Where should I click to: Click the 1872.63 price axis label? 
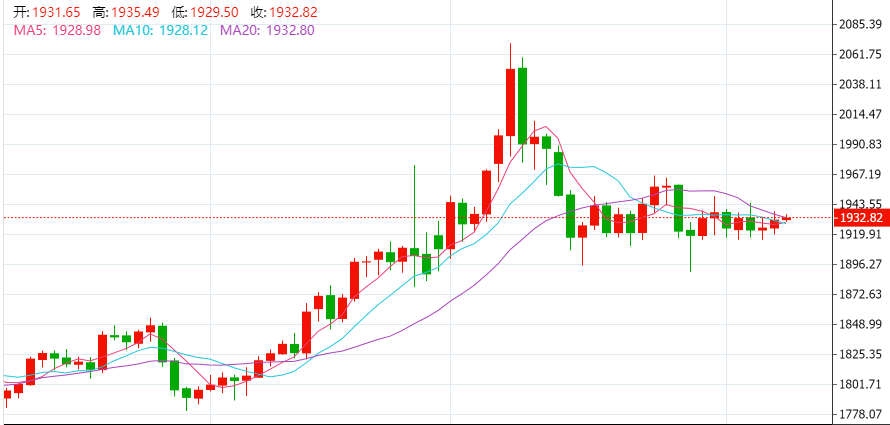pyautogui.click(x=861, y=294)
